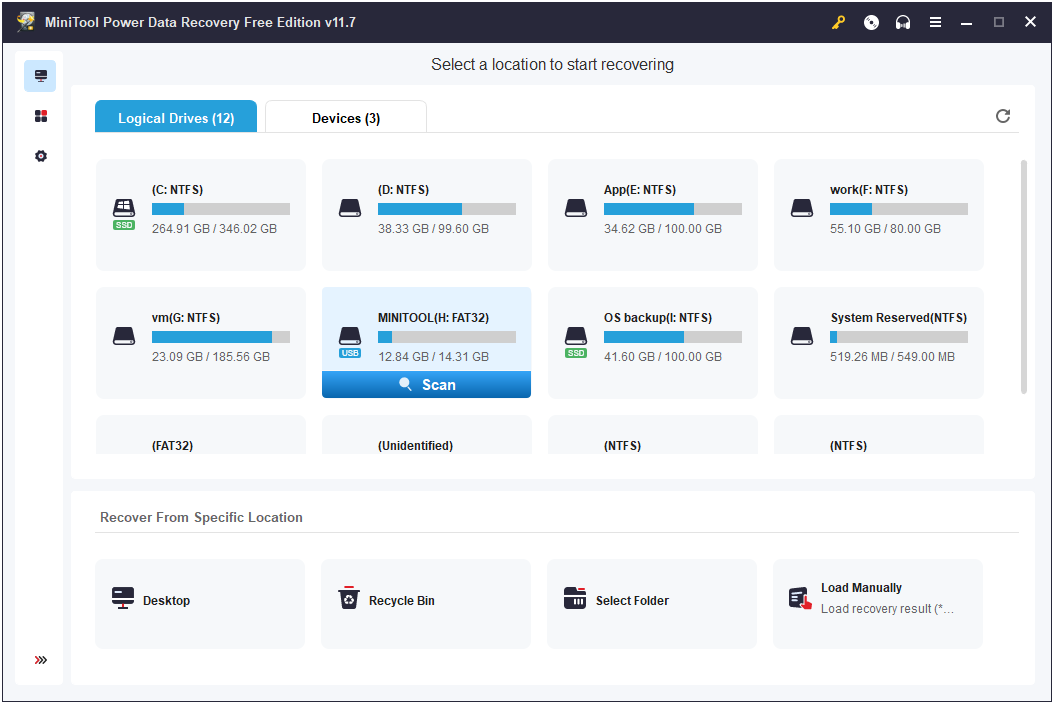Click the C: drive usage bar
The height and width of the screenshot is (705, 1055).
pyautogui.click(x=221, y=209)
